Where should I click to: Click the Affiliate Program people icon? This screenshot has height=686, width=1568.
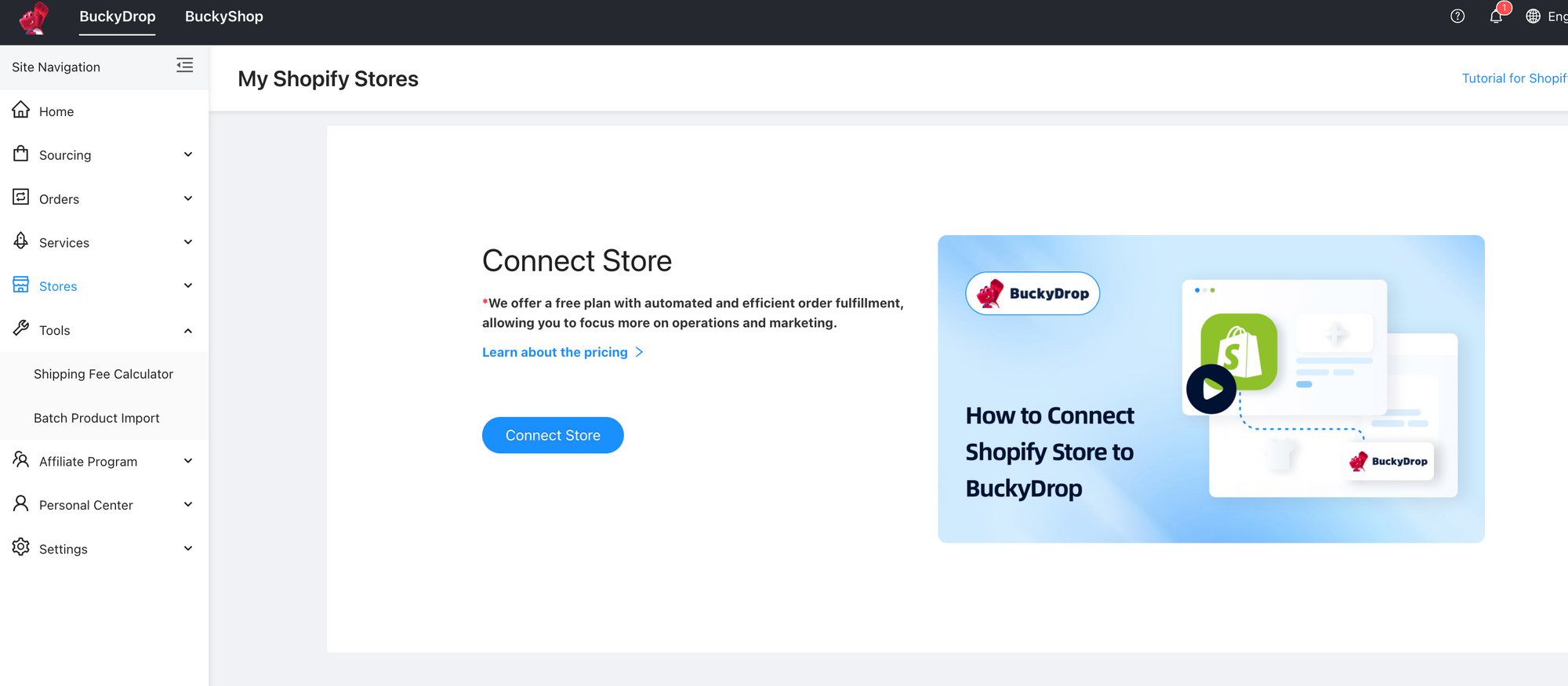pyautogui.click(x=21, y=459)
